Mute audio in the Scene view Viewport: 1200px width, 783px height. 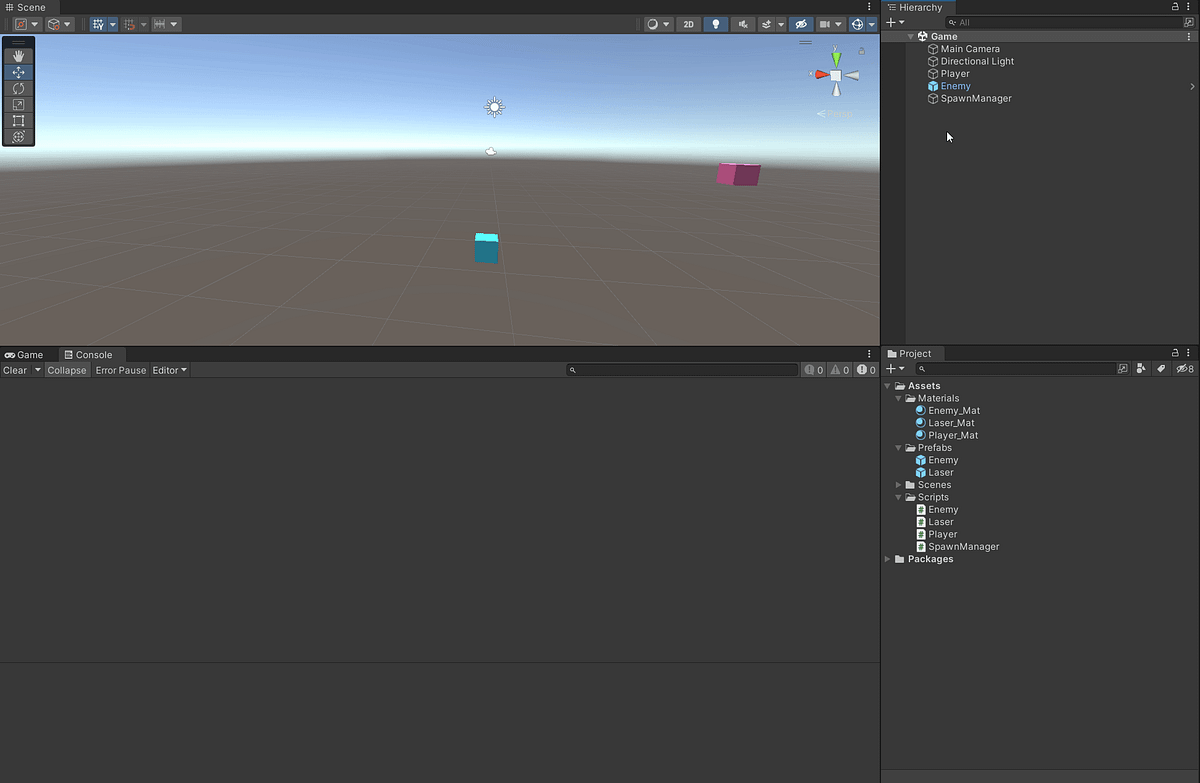tap(743, 23)
